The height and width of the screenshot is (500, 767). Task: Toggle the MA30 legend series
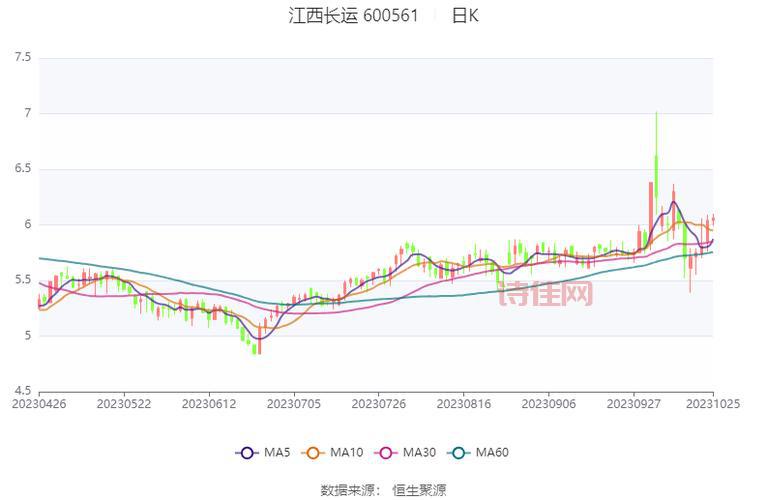(405, 453)
